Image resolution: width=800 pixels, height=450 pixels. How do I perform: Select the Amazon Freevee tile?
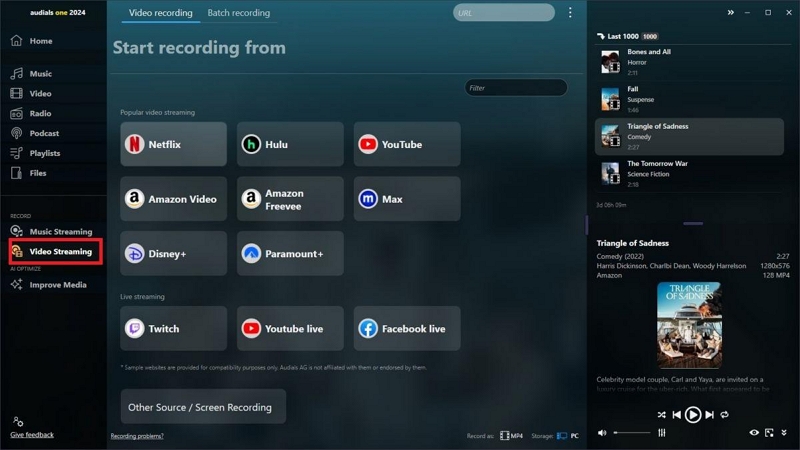tap(290, 199)
